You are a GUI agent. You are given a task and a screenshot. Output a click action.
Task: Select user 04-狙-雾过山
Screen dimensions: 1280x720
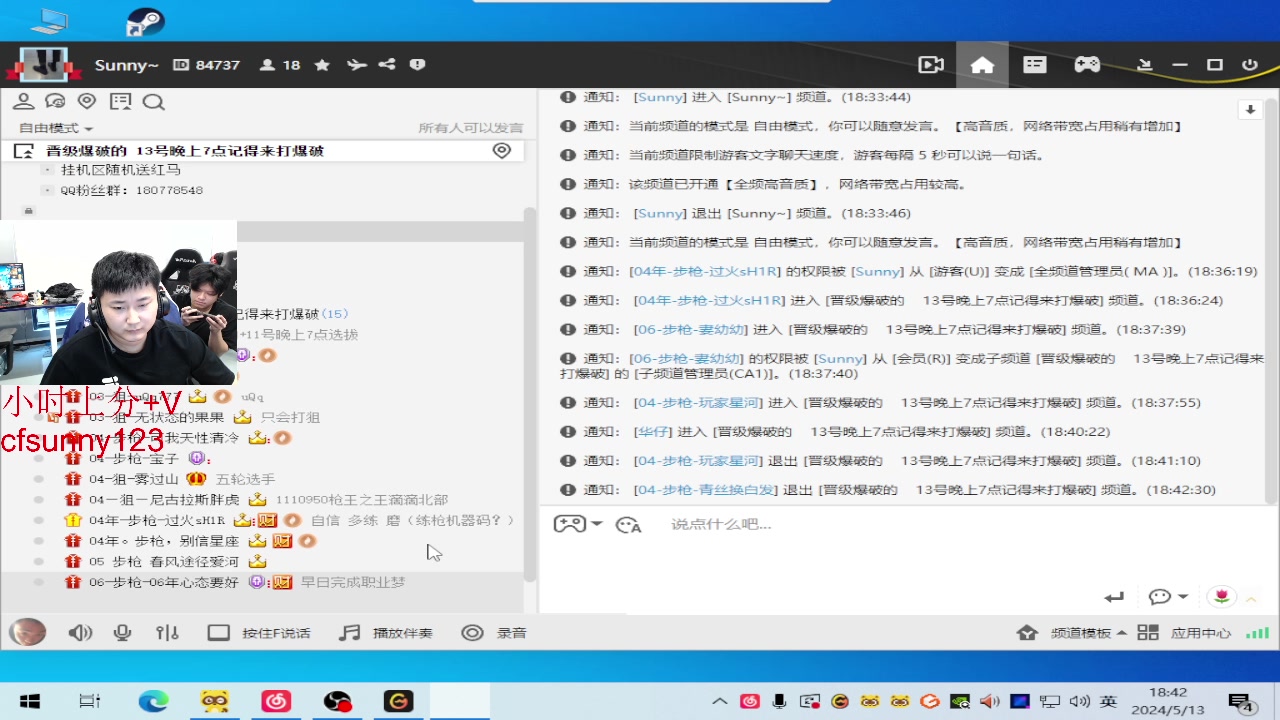point(133,479)
